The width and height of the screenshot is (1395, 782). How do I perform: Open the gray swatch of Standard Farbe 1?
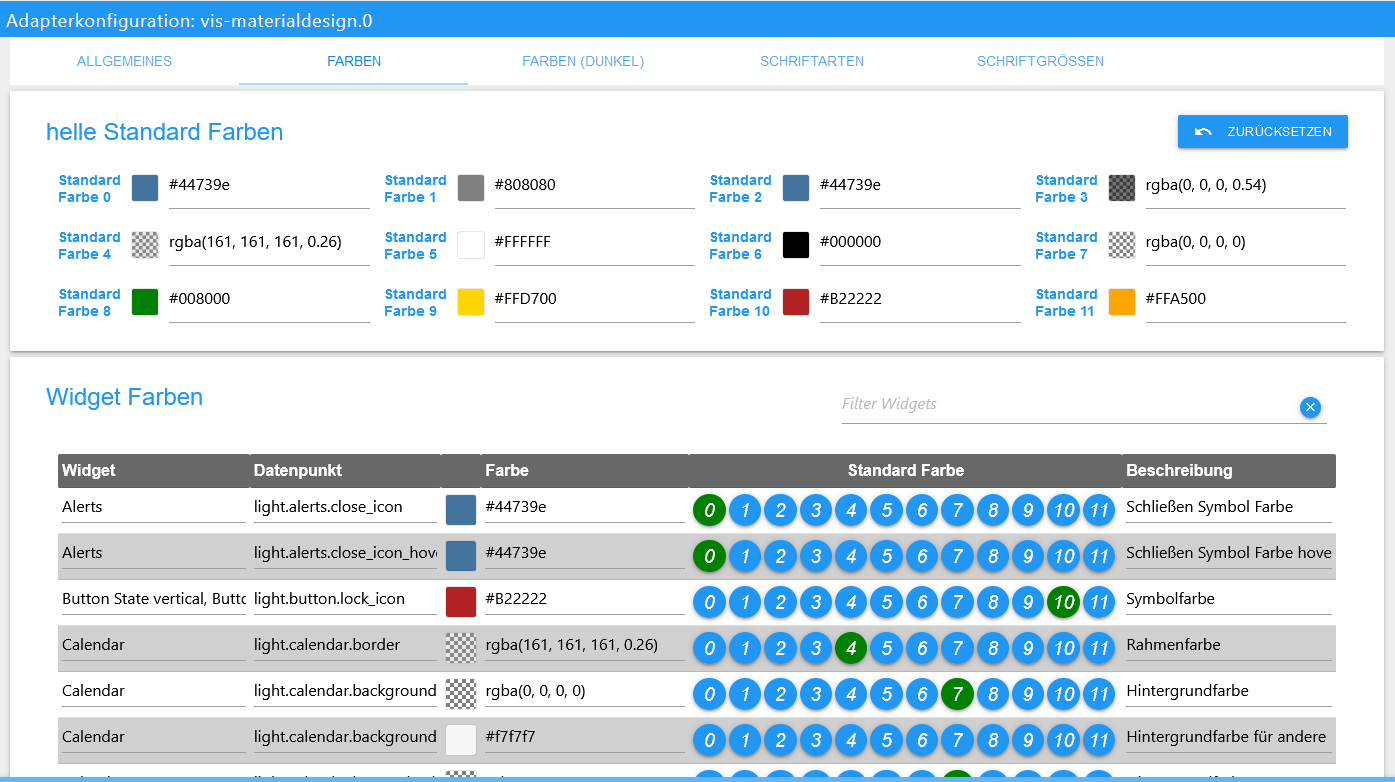click(471, 188)
